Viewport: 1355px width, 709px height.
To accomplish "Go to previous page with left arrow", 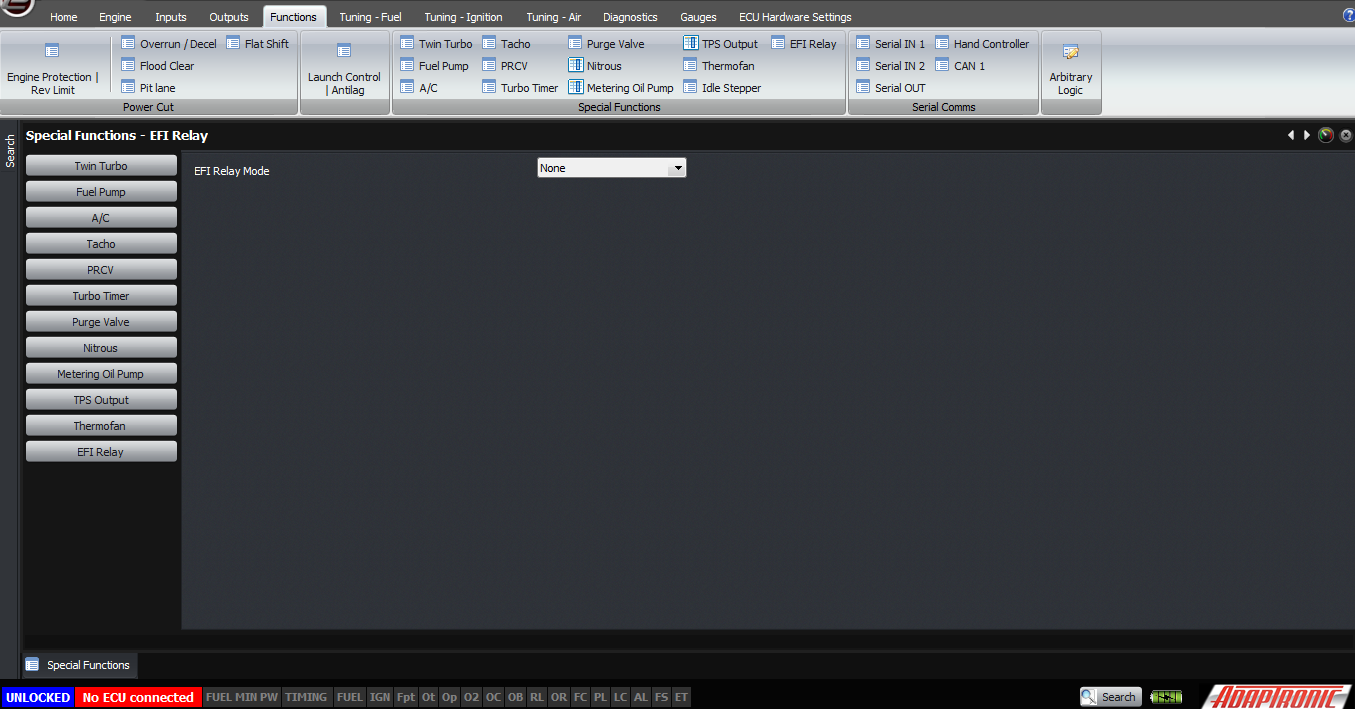I will pyautogui.click(x=1291, y=135).
